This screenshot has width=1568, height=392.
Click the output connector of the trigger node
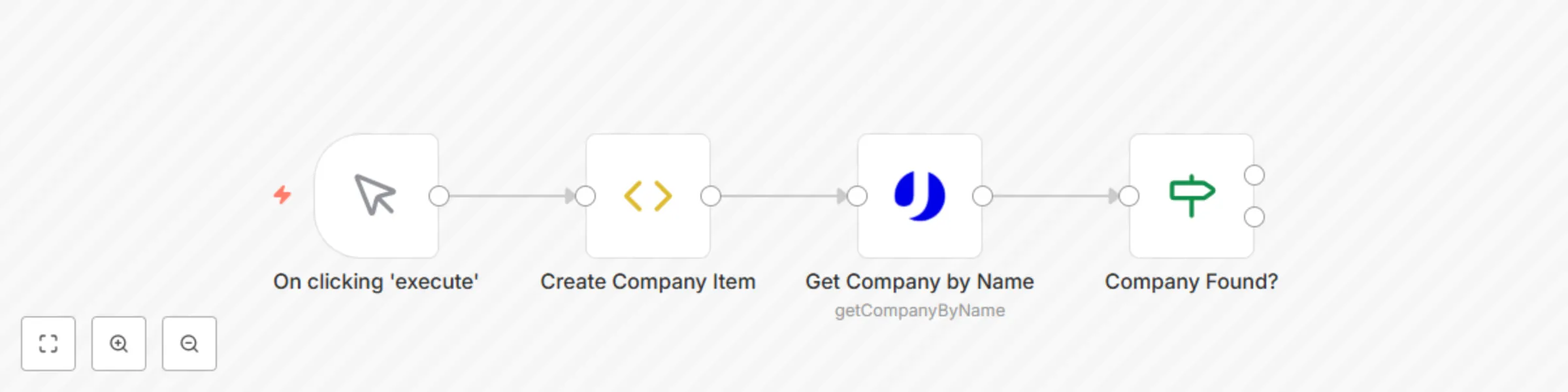pyautogui.click(x=438, y=195)
